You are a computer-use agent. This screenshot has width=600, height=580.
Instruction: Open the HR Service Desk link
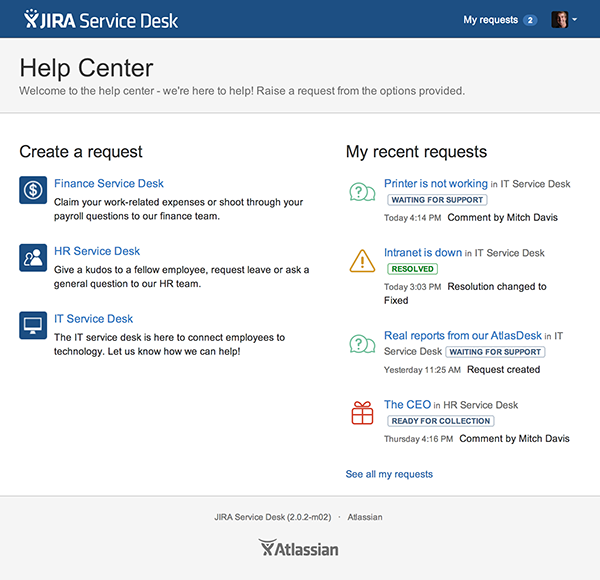(x=97, y=251)
